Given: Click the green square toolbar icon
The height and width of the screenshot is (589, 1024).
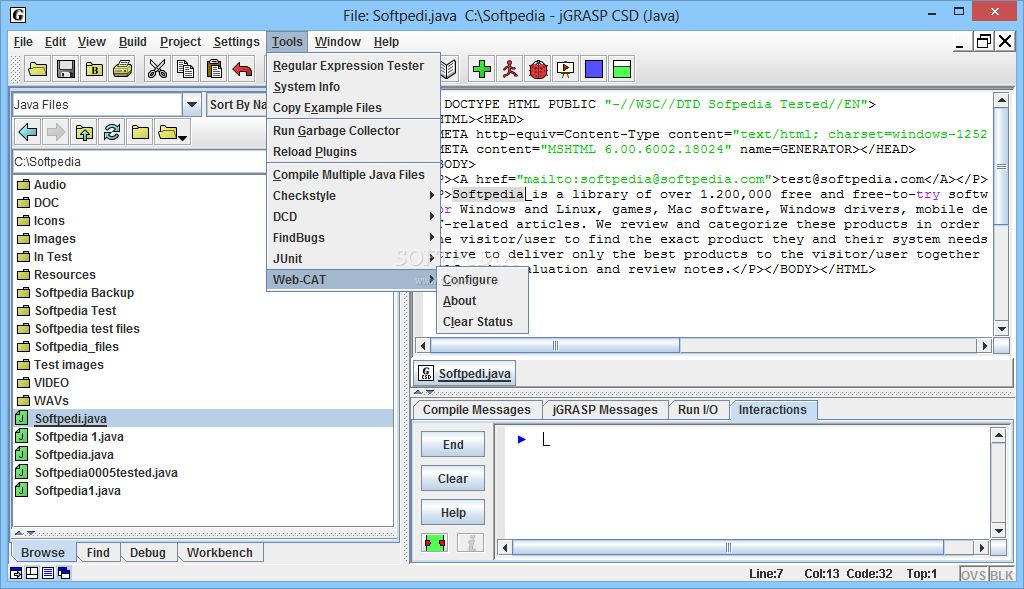Looking at the screenshot, I should [622, 69].
